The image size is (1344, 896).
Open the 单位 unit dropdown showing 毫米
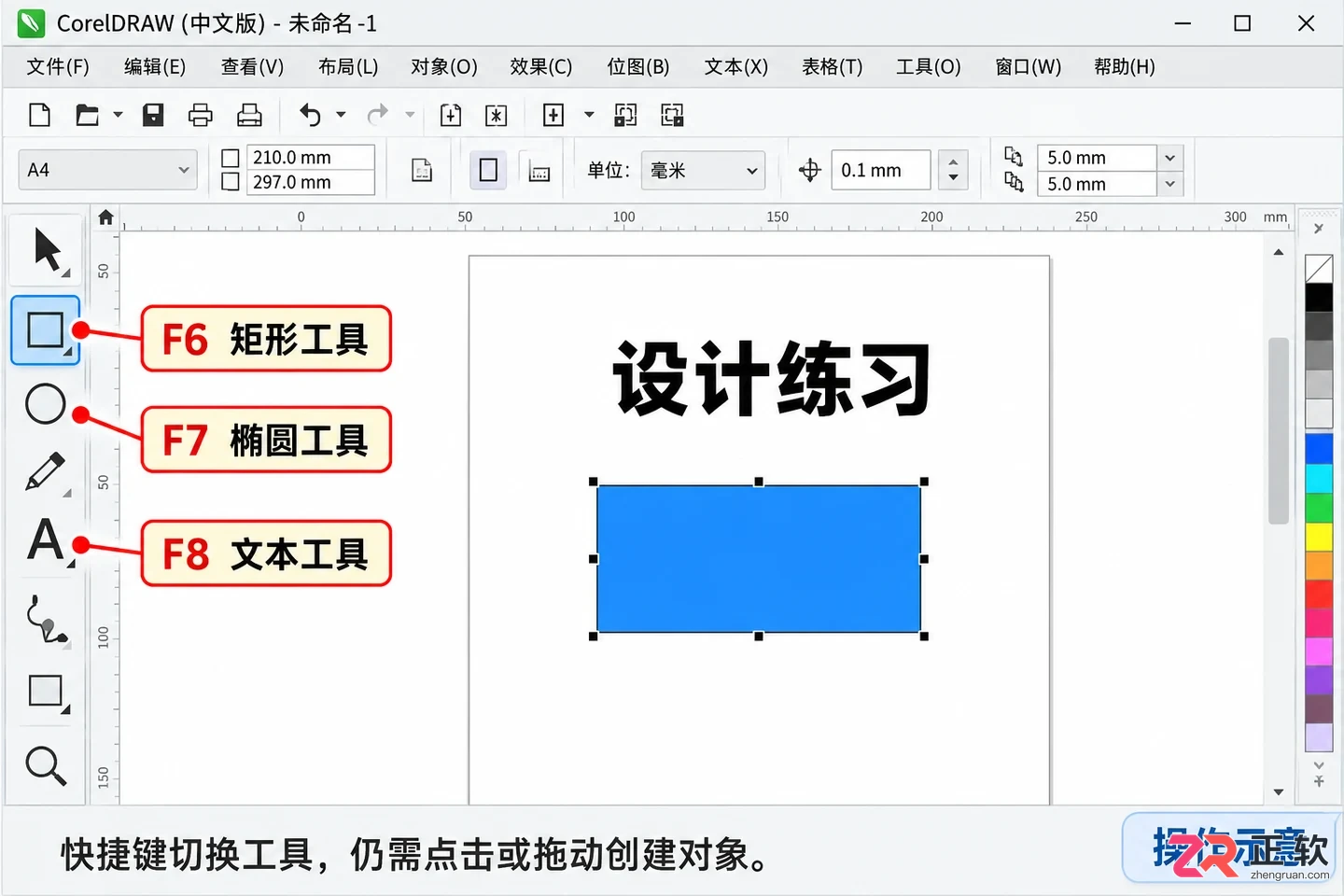(x=703, y=170)
